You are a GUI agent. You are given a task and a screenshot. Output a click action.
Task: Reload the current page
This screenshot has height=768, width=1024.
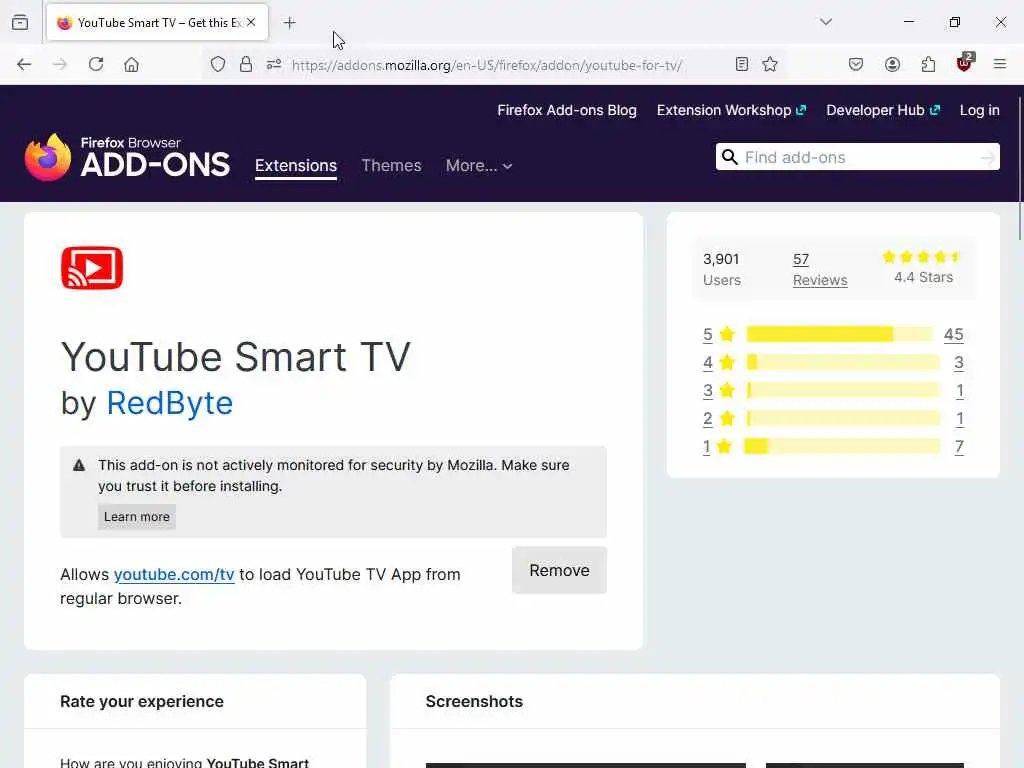(96, 64)
